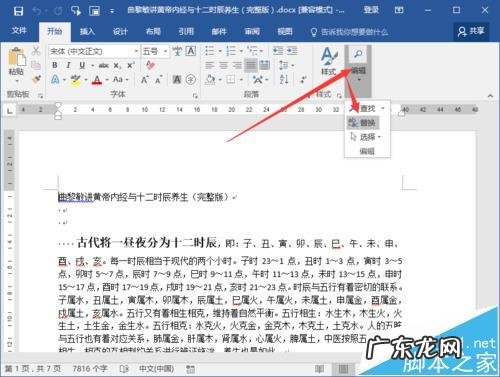
Task: Apply red font color
Action: pyautogui.click(x=97, y=80)
